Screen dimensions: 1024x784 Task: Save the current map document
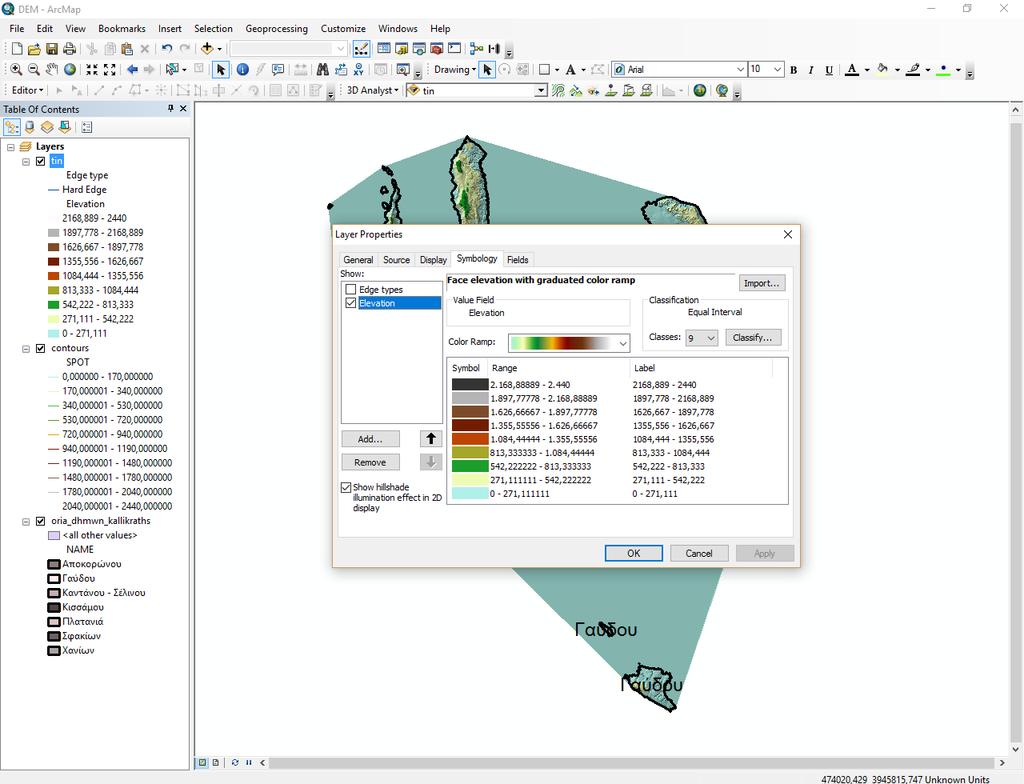pyautogui.click(x=52, y=48)
